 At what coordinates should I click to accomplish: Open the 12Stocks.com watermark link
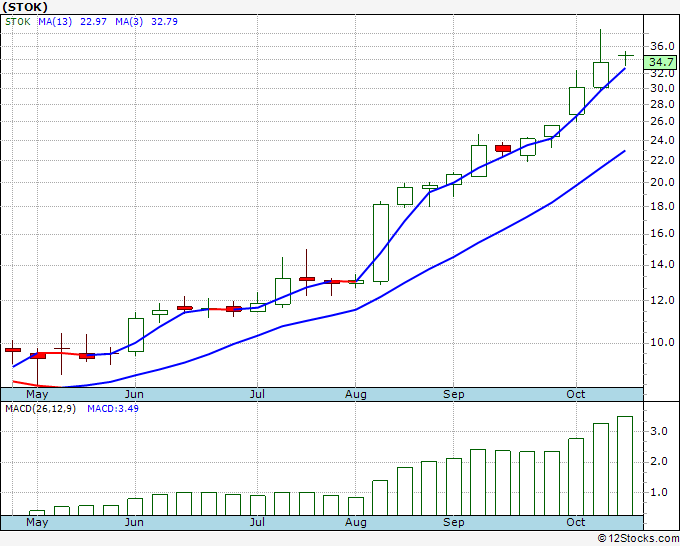pos(636,539)
